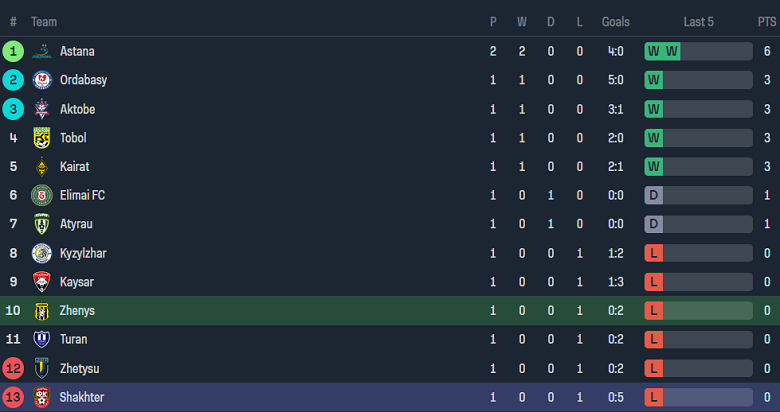Click the Ordabasy team logo

click(42, 80)
